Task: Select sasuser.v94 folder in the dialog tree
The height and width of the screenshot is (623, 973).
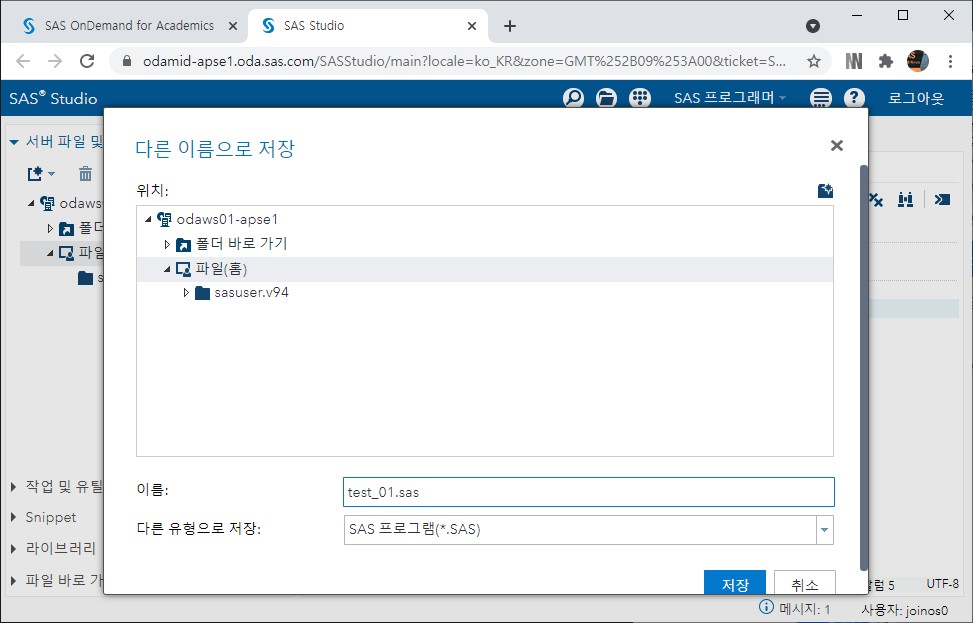Action: coord(251,293)
